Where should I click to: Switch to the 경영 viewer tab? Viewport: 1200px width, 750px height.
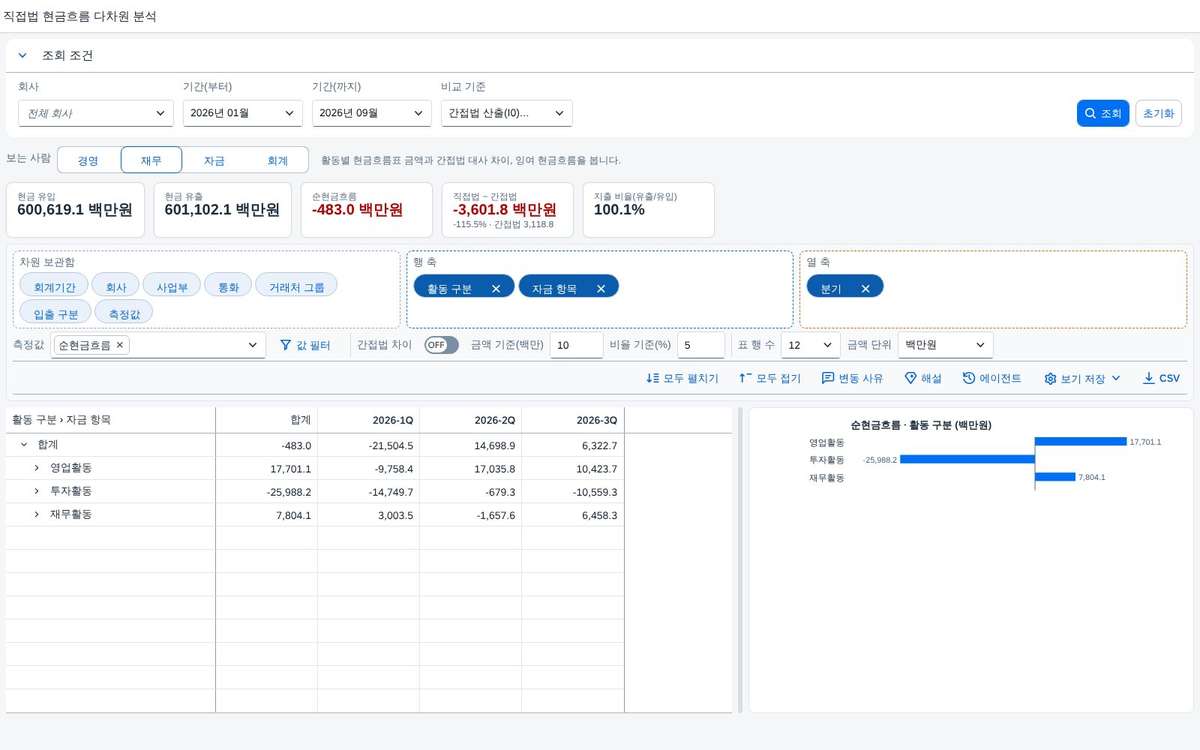[x=89, y=160]
